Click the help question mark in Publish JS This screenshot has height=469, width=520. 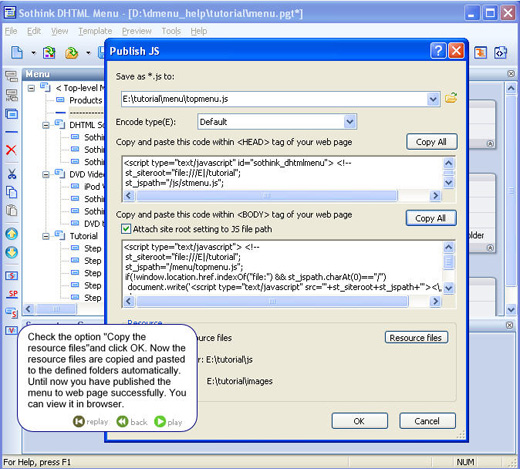(438, 51)
